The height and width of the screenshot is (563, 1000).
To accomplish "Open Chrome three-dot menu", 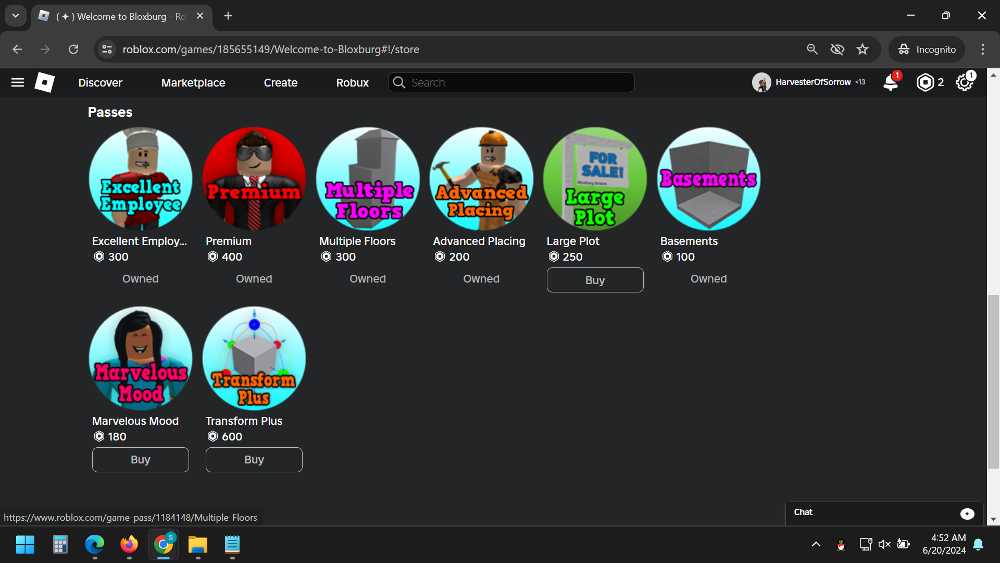I will point(983,49).
